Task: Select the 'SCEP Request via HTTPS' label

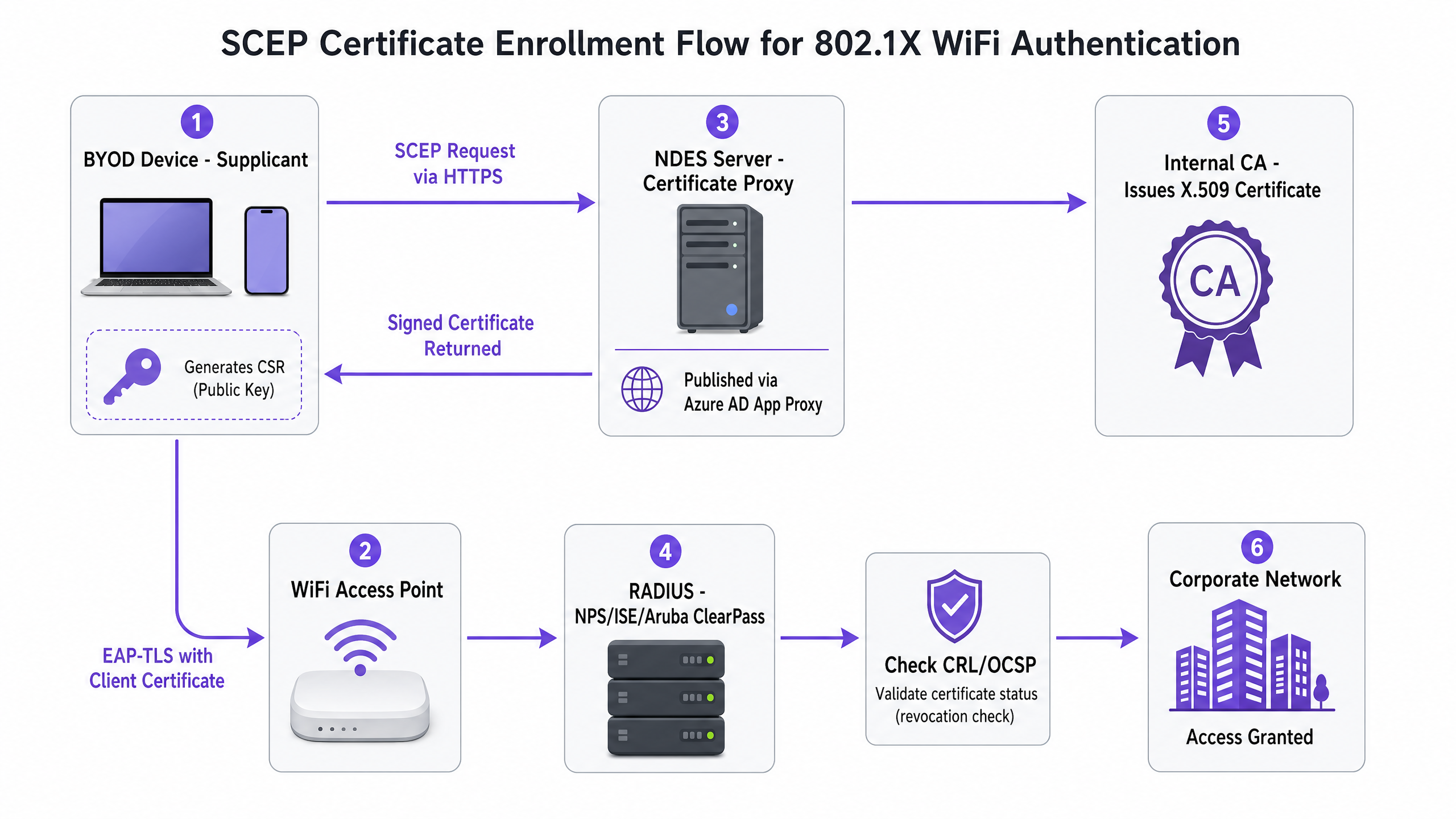Action: pyautogui.click(x=456, y=164)
